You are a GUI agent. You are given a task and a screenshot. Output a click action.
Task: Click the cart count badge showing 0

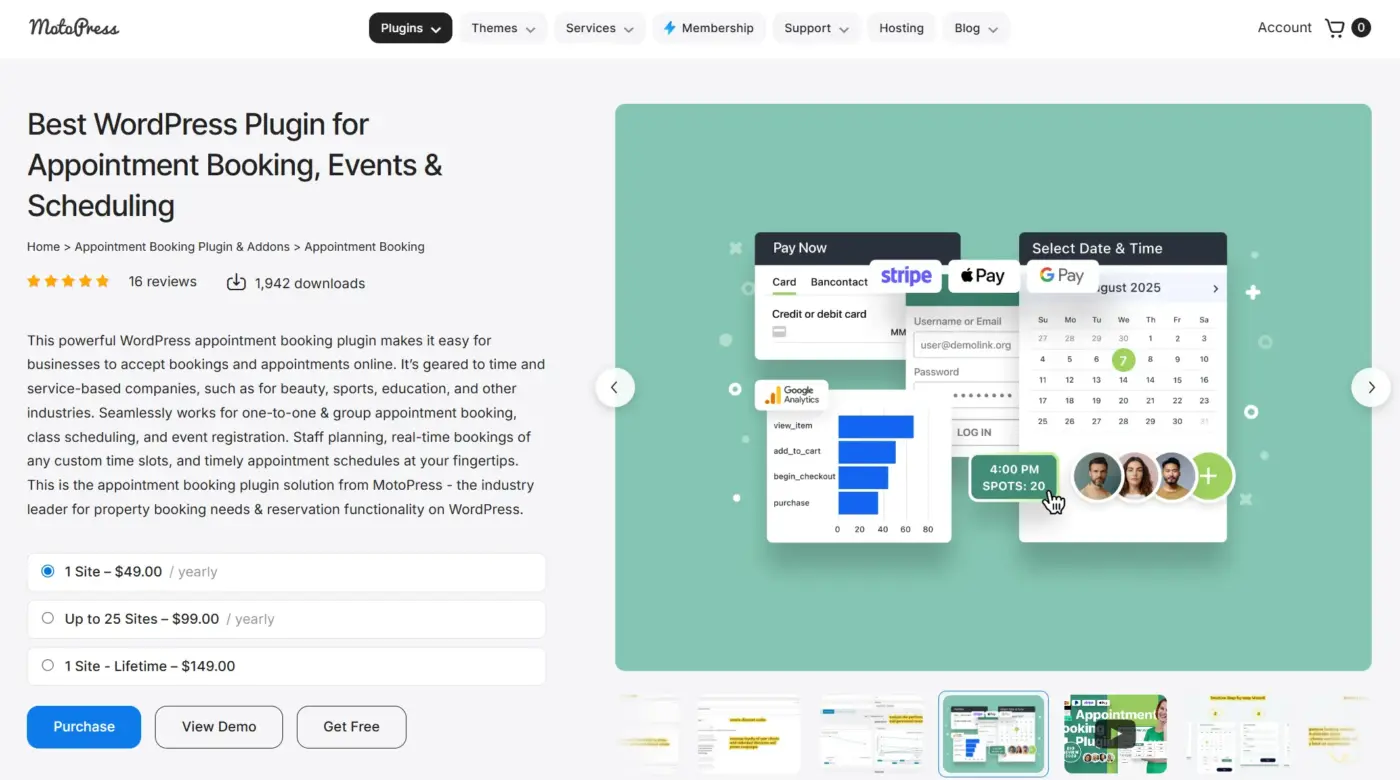pos(1361,28)
